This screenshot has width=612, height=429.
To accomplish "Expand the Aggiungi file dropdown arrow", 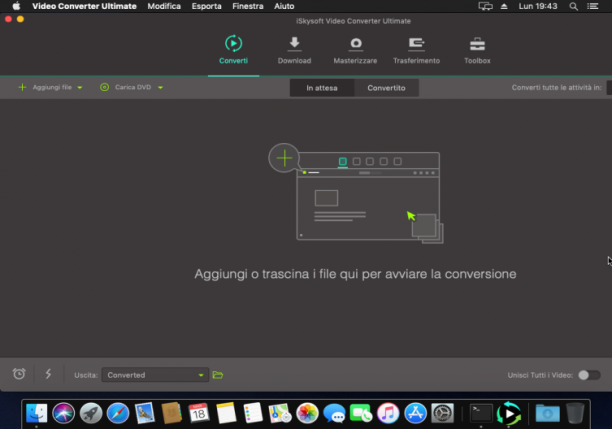I will [x=80, y=88].
